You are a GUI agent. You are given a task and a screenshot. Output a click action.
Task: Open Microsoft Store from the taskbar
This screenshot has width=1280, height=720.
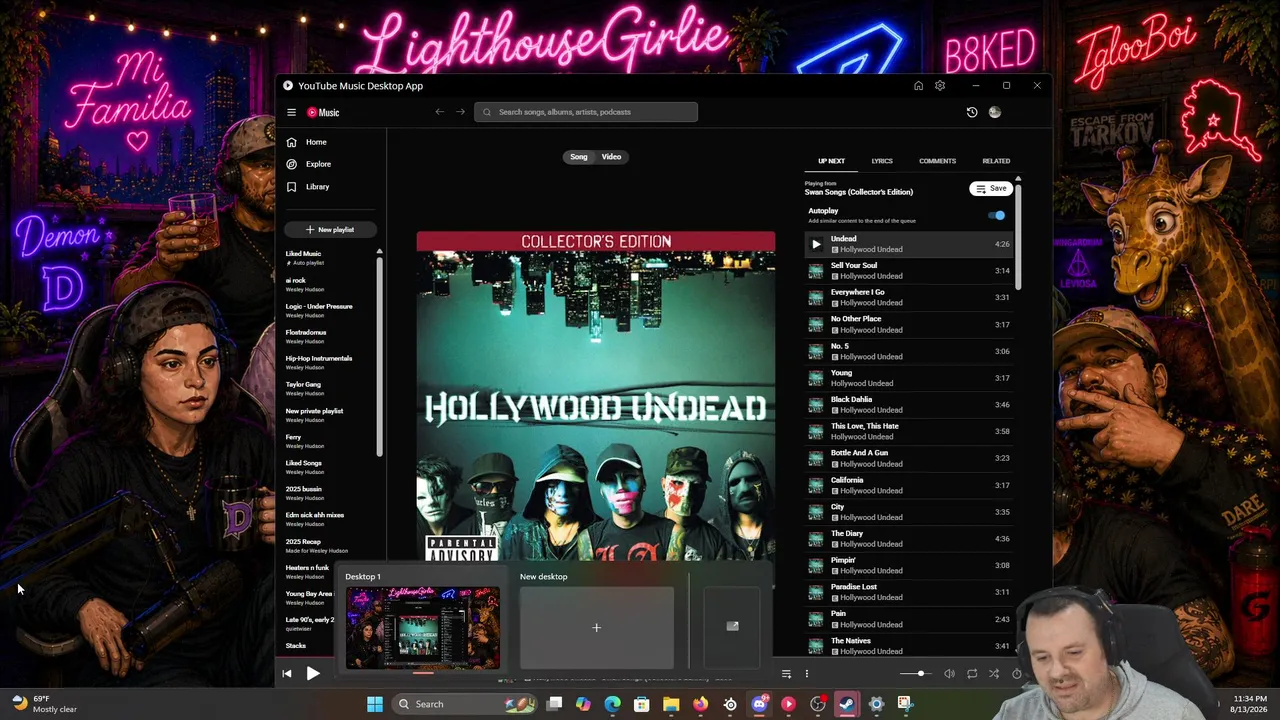click(641, 704)
